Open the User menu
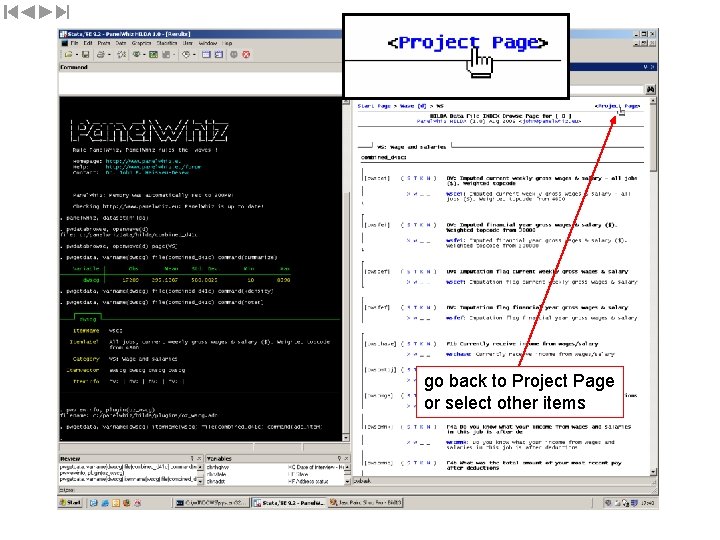This screenshot has width=720, height=540. pos(188,43)
